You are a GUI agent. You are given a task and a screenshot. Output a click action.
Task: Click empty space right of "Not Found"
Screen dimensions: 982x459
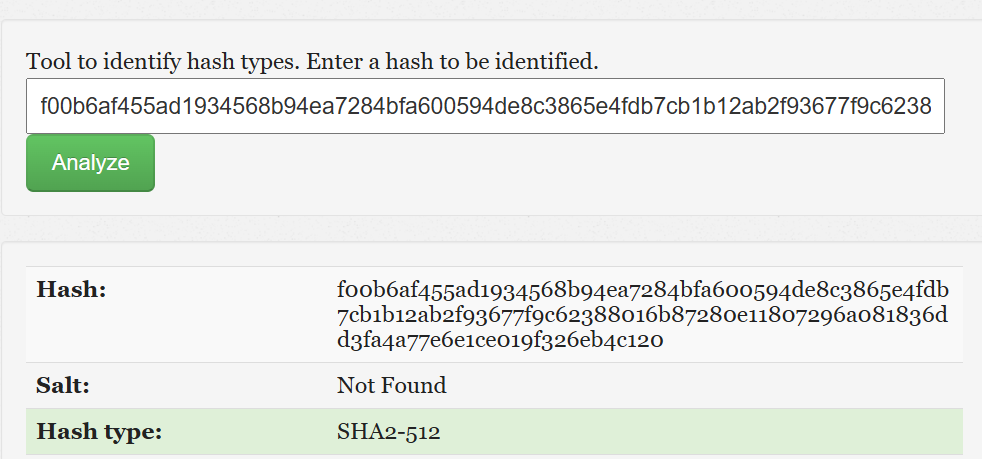pos(700,385)
